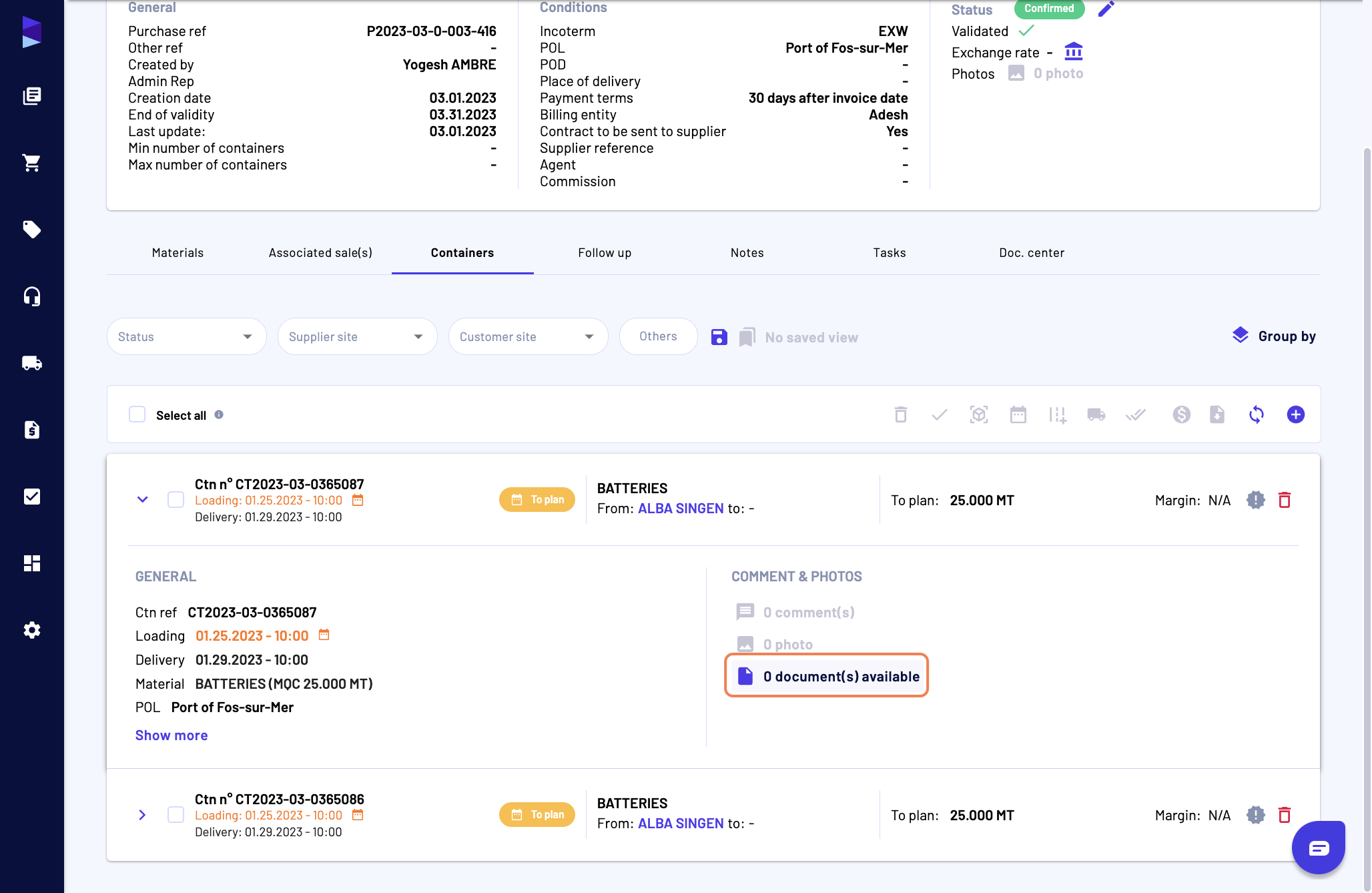This screenshot has height=893, width=1372.
Task: Click the Others filter button
Action: tap(658, 336)
